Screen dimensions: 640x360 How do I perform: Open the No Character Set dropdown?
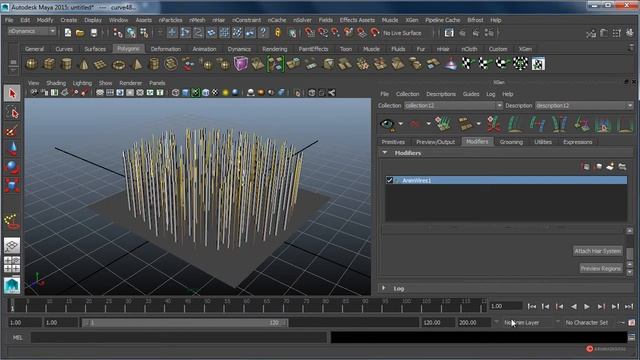[586, 322]
